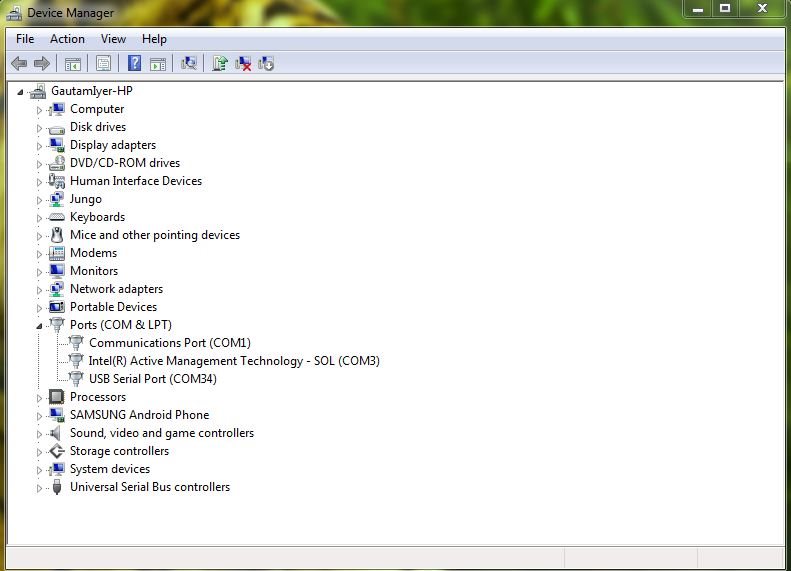Select Sound, video and game controllers label
This screenshot has height=571, width=791.
pyautogui.click(x=162, y=433)
